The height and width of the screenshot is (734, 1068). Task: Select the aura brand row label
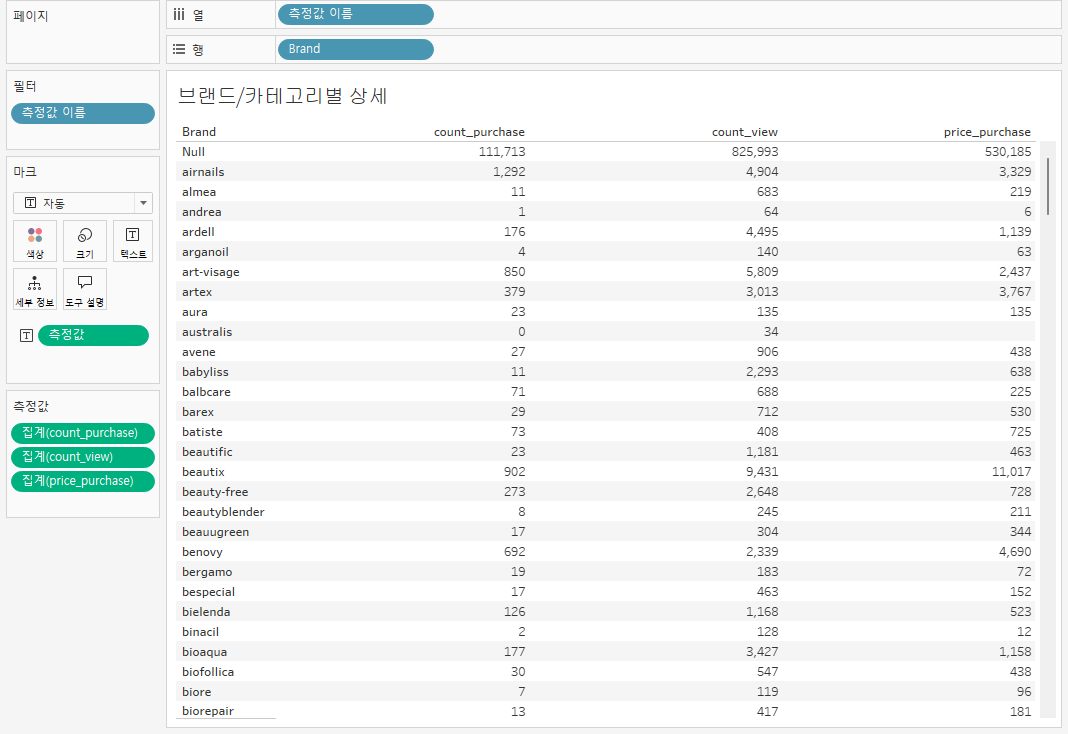(x=195, y=312)
